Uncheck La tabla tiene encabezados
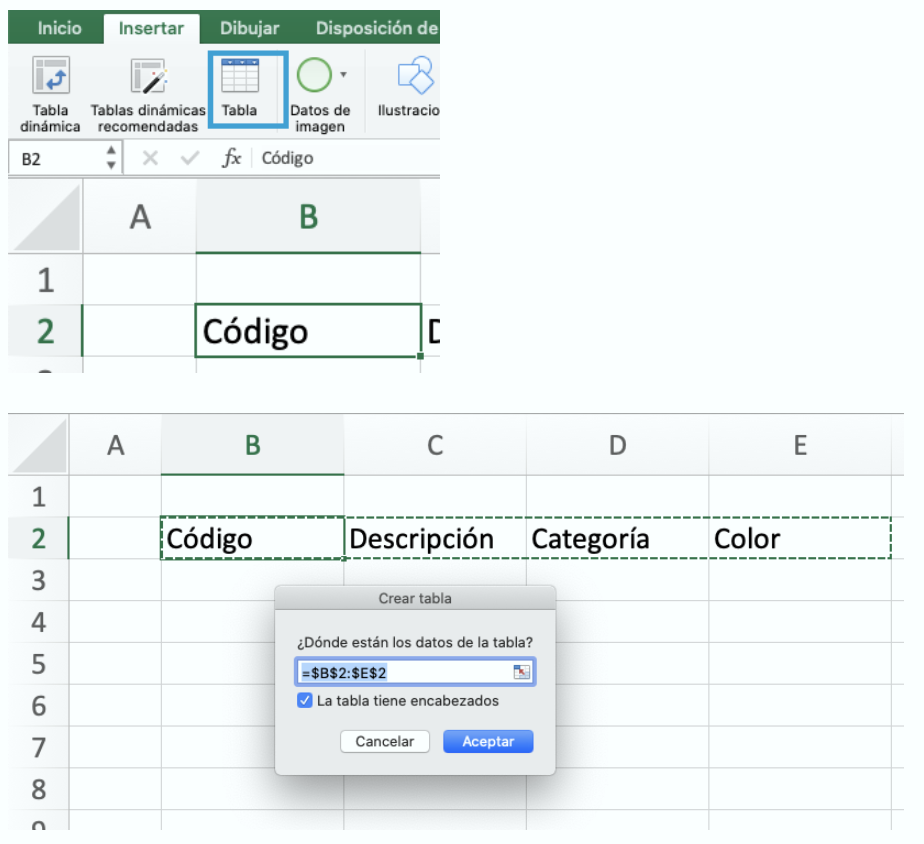924x844 pixels. tap(305, 701)
